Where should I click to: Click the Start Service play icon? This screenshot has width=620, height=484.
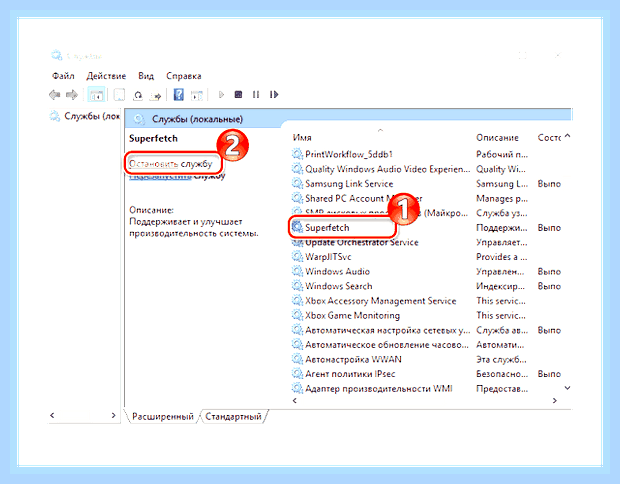[x=221, y=95]
